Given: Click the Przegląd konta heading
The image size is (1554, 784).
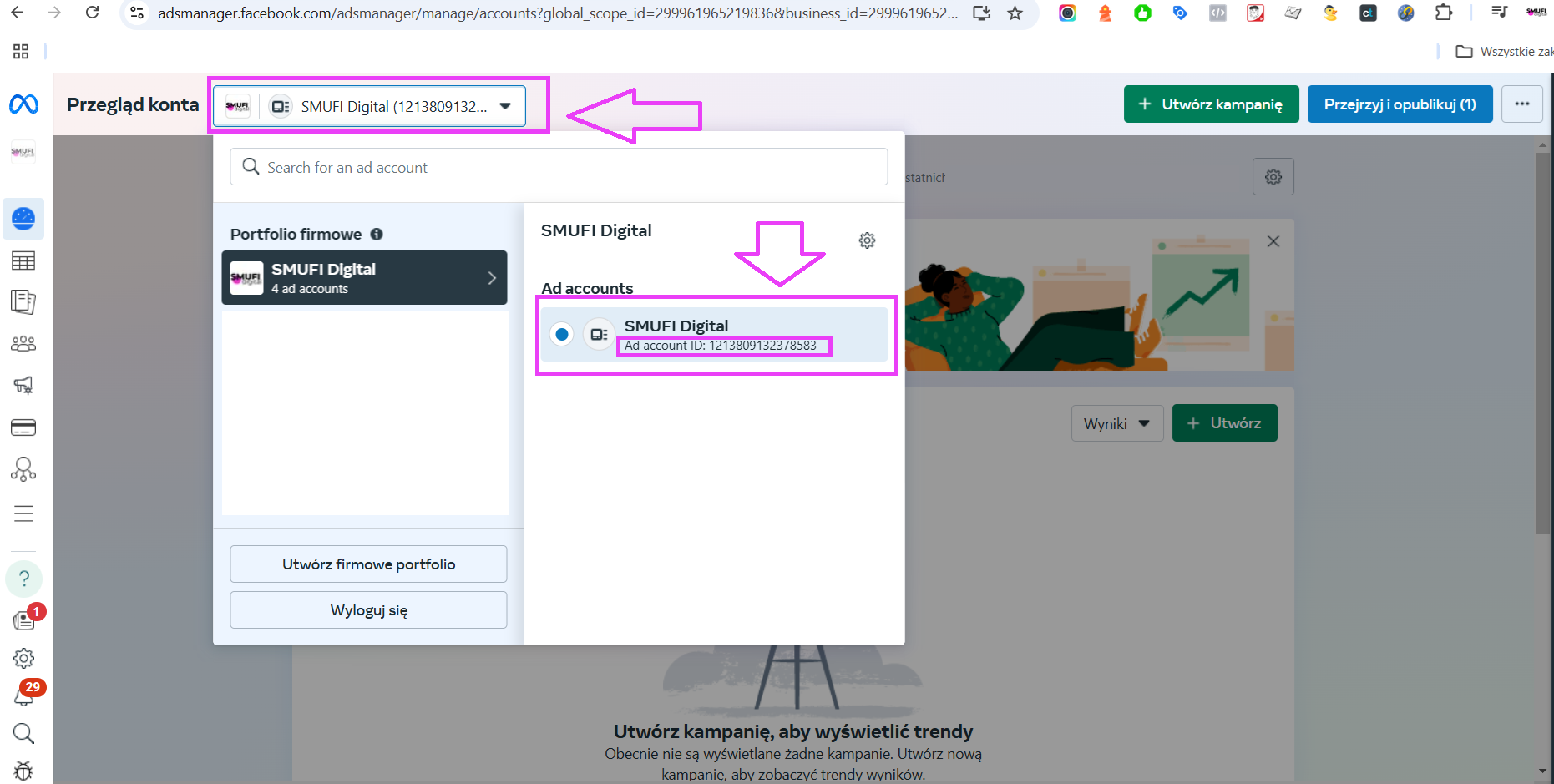Looking at the screenshot, I should [x=133, y=104].
